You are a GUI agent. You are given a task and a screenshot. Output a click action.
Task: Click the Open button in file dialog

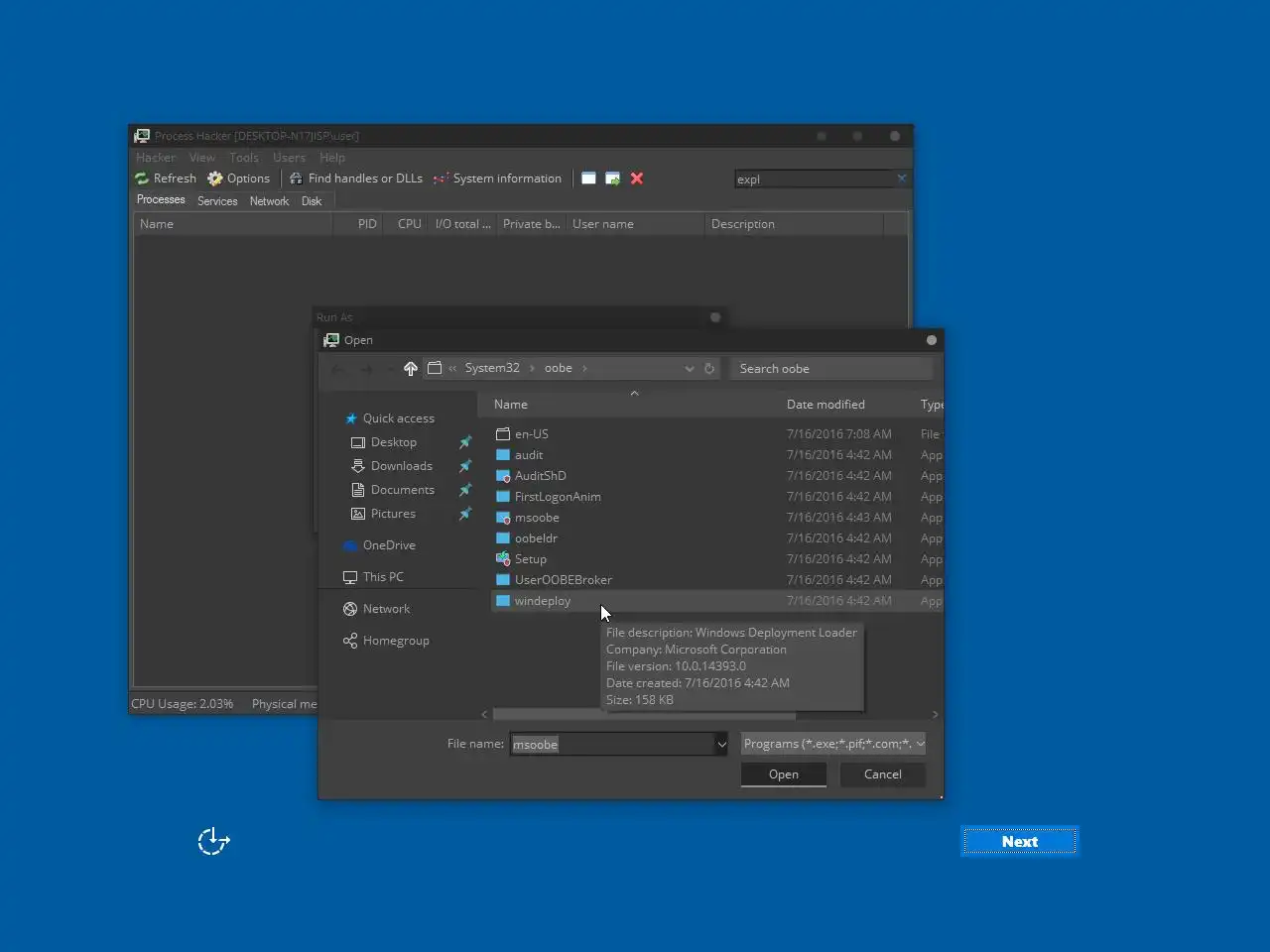coord(784,774)
